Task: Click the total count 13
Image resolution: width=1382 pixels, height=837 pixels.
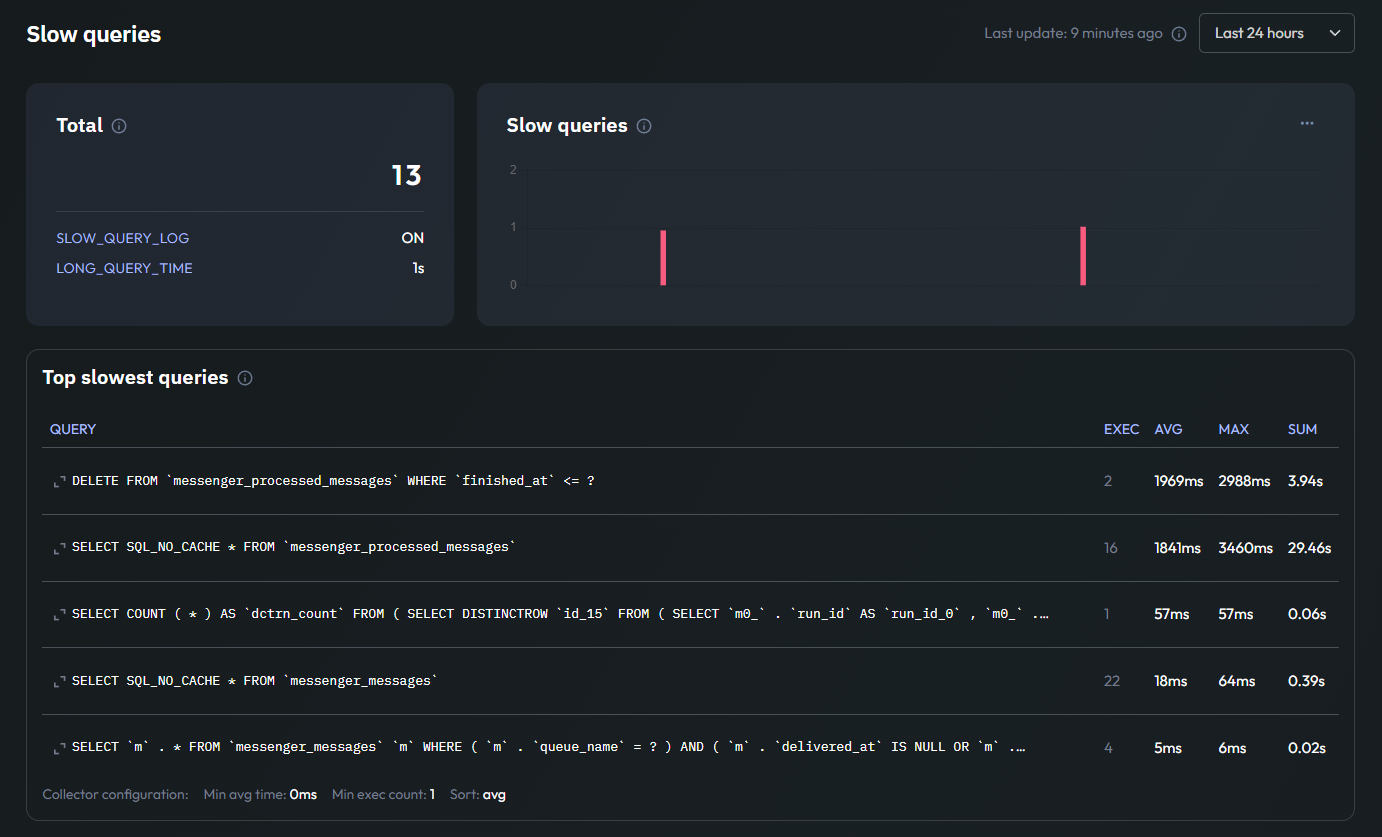Action: point(406,176)
